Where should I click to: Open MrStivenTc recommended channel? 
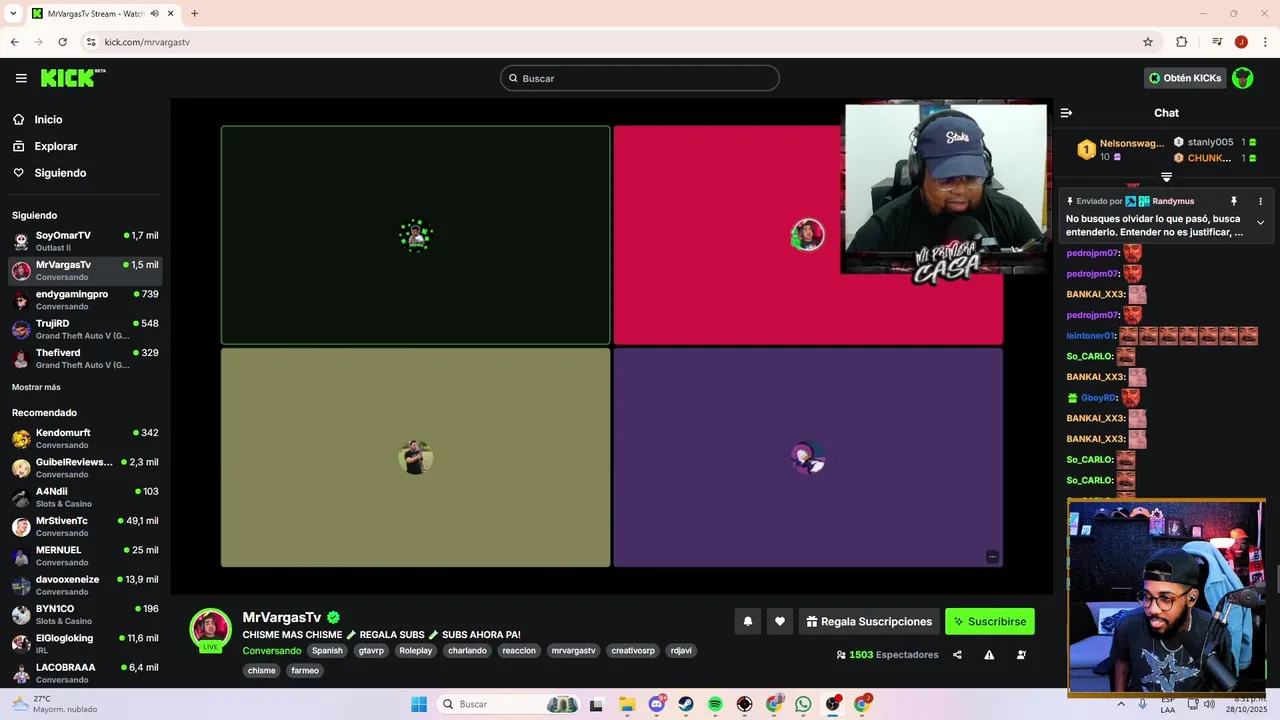tap(85, 526)
